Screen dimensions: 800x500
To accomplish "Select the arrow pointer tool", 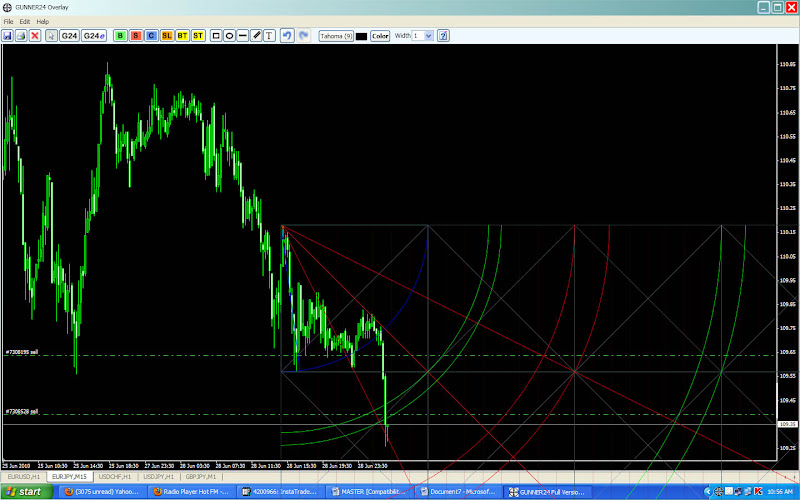I will (51, 36).
